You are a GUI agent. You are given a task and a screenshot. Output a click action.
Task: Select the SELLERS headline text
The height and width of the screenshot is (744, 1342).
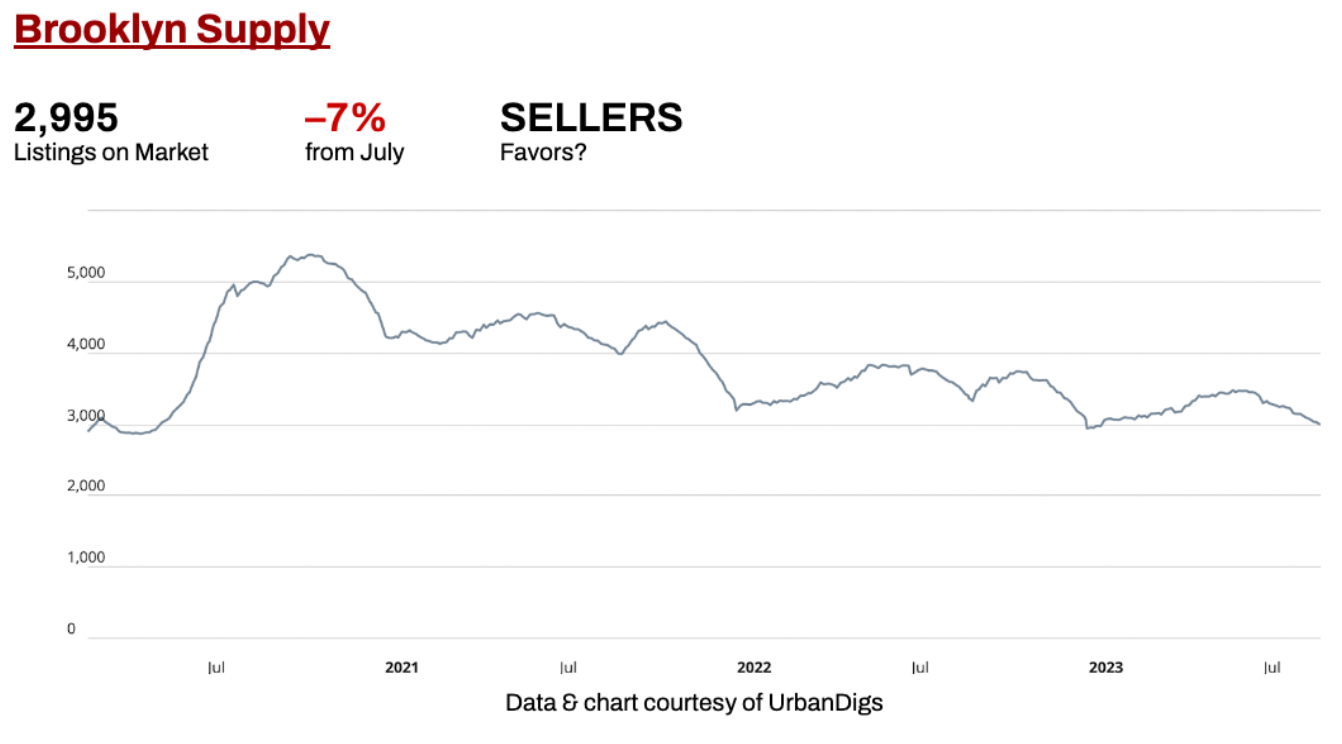click(x=591, y=118)
